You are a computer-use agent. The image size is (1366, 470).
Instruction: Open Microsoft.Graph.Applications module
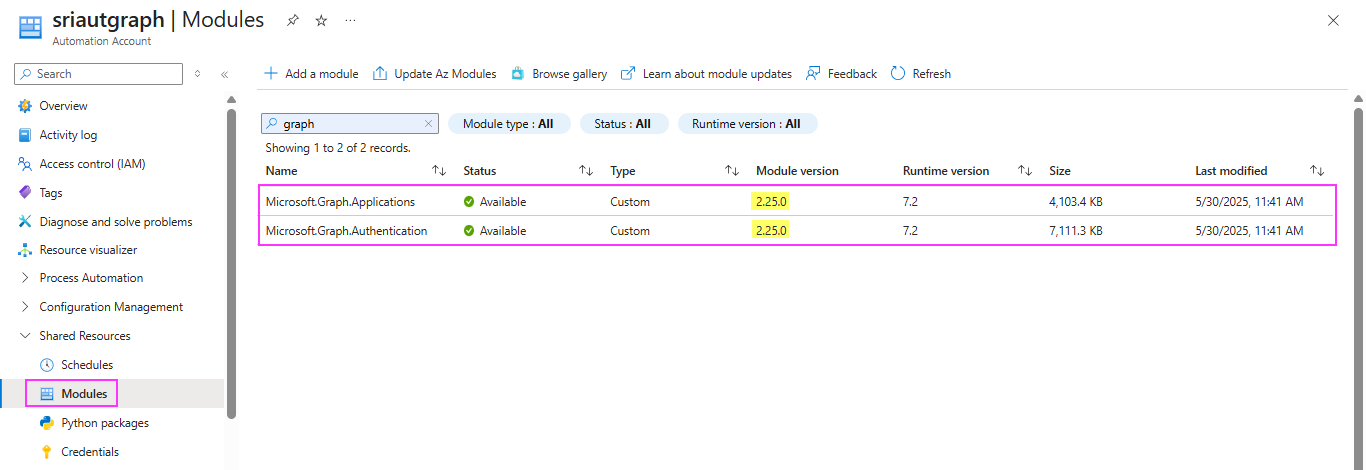click(340, 202)
